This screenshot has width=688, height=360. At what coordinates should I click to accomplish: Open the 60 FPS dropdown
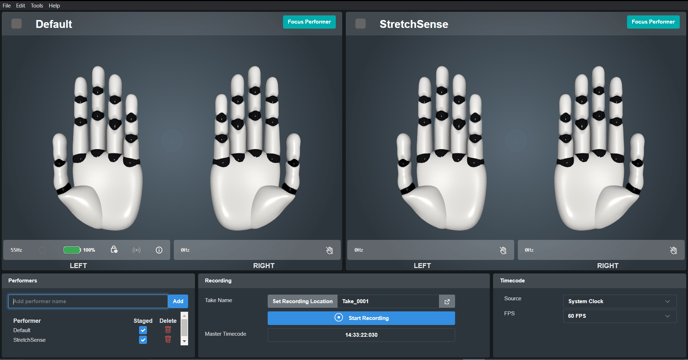[x=619, y=316]
